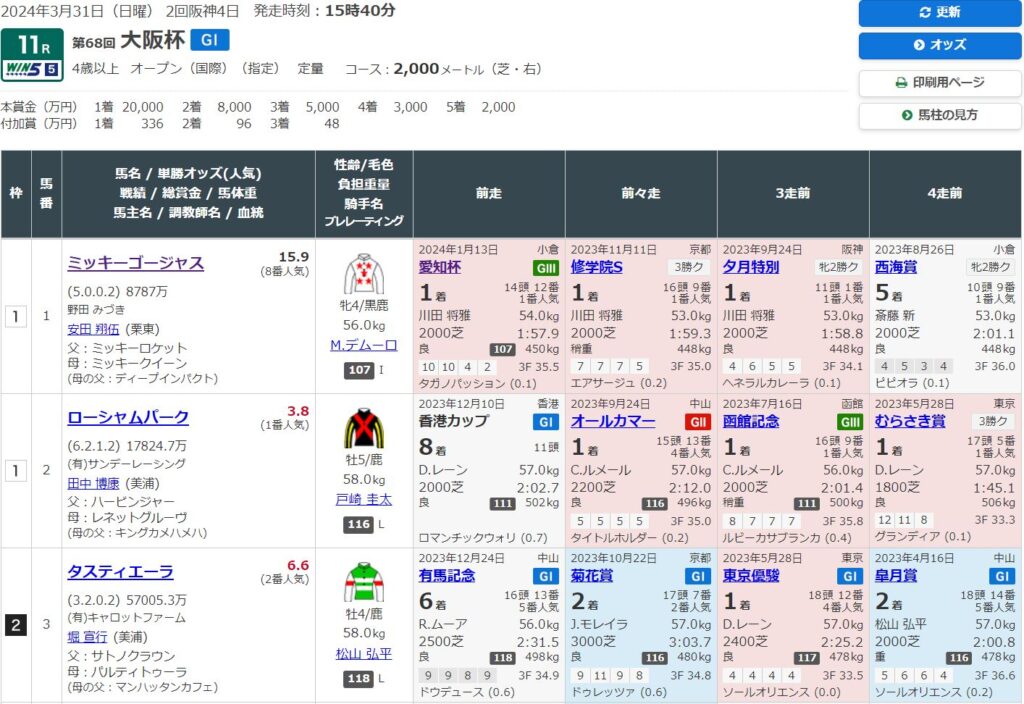Click the 3勝ク badge next to 修学院S
Viewport: 1024px width, 704px height.
coord(689,267)
